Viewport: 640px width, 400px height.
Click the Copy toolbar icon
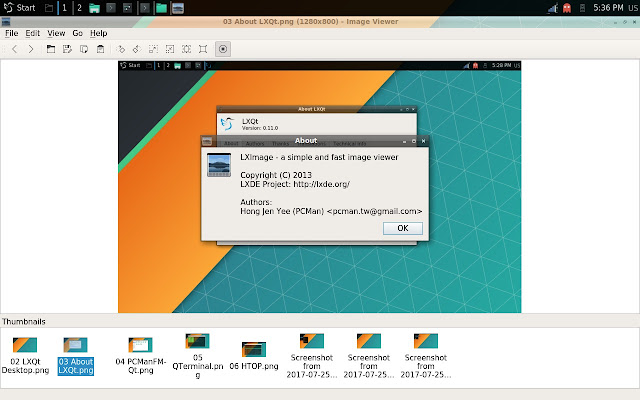pos(84,49)
